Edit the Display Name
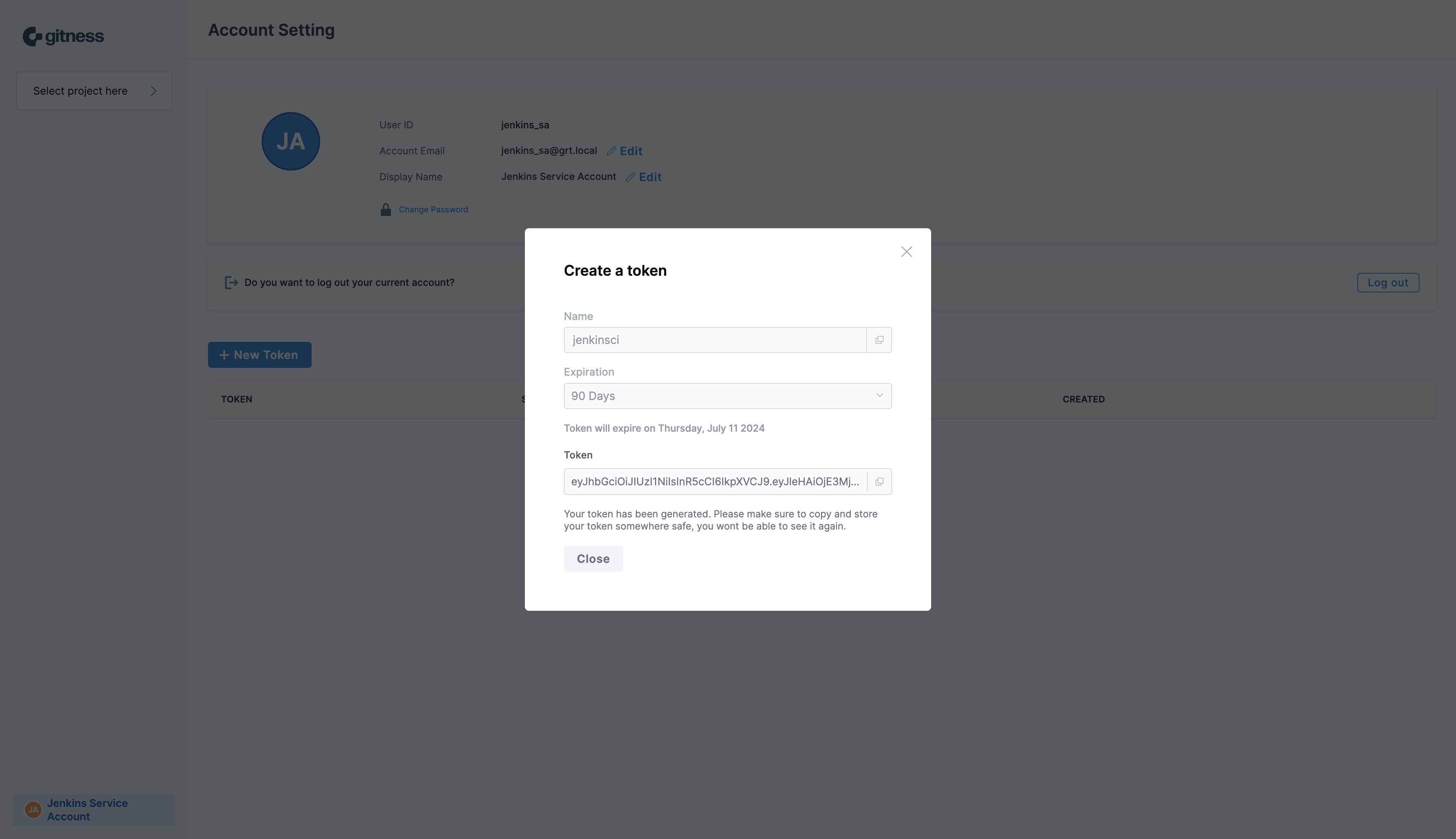Viewport: 1456px width, 839px height. (x=644, y=177)
